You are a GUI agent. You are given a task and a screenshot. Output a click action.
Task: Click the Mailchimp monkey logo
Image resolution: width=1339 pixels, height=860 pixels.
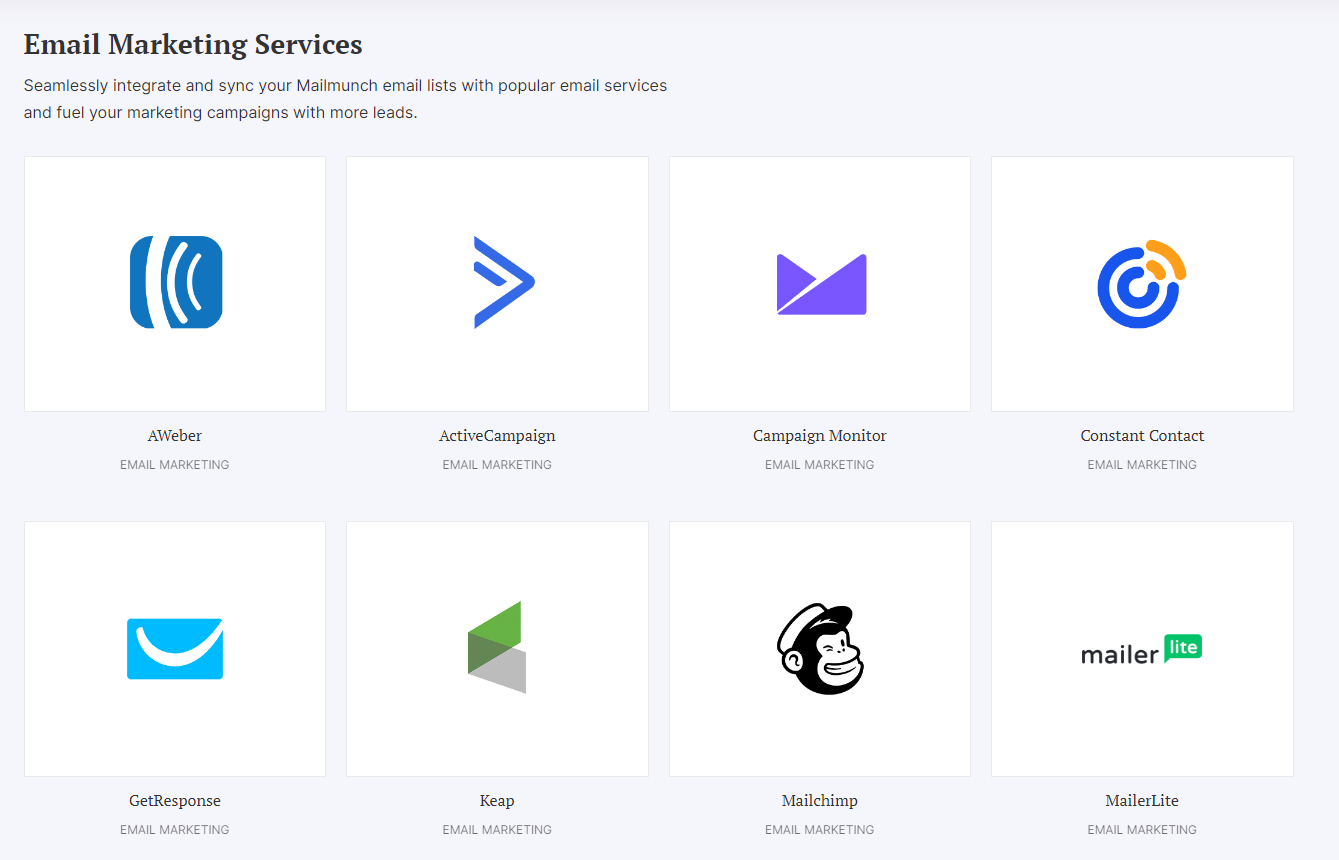(820, 648)
